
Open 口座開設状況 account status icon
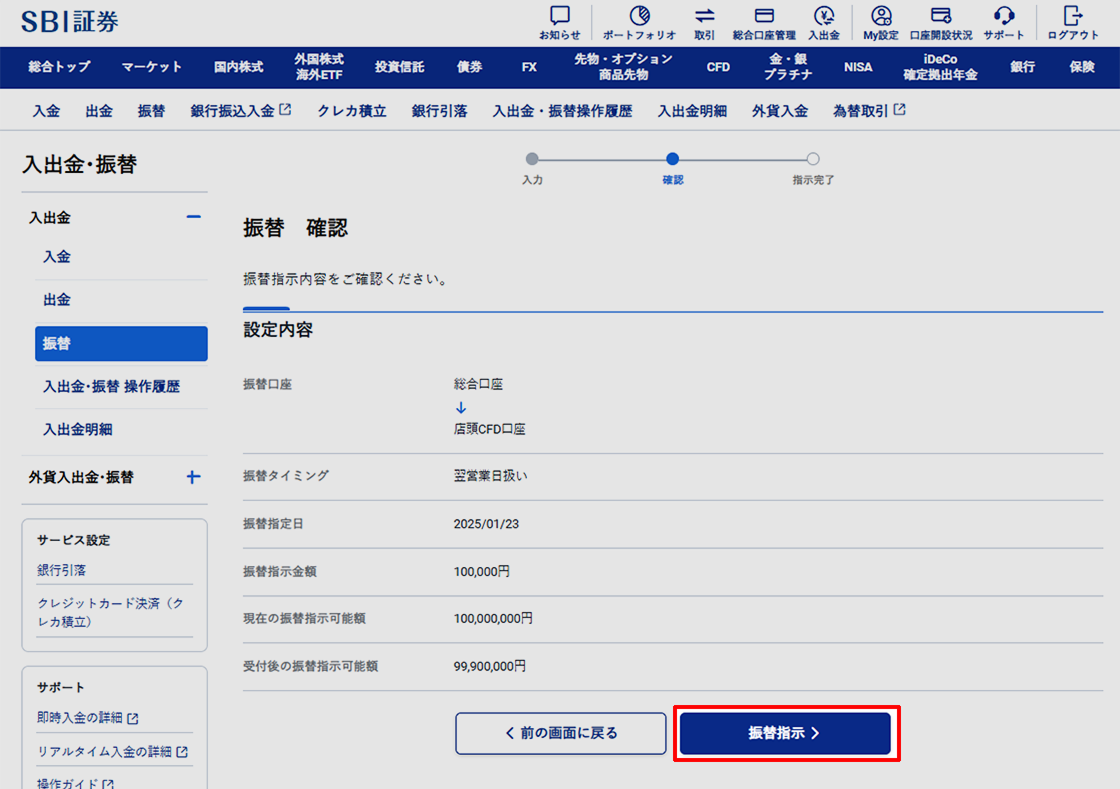coord(940,17)
